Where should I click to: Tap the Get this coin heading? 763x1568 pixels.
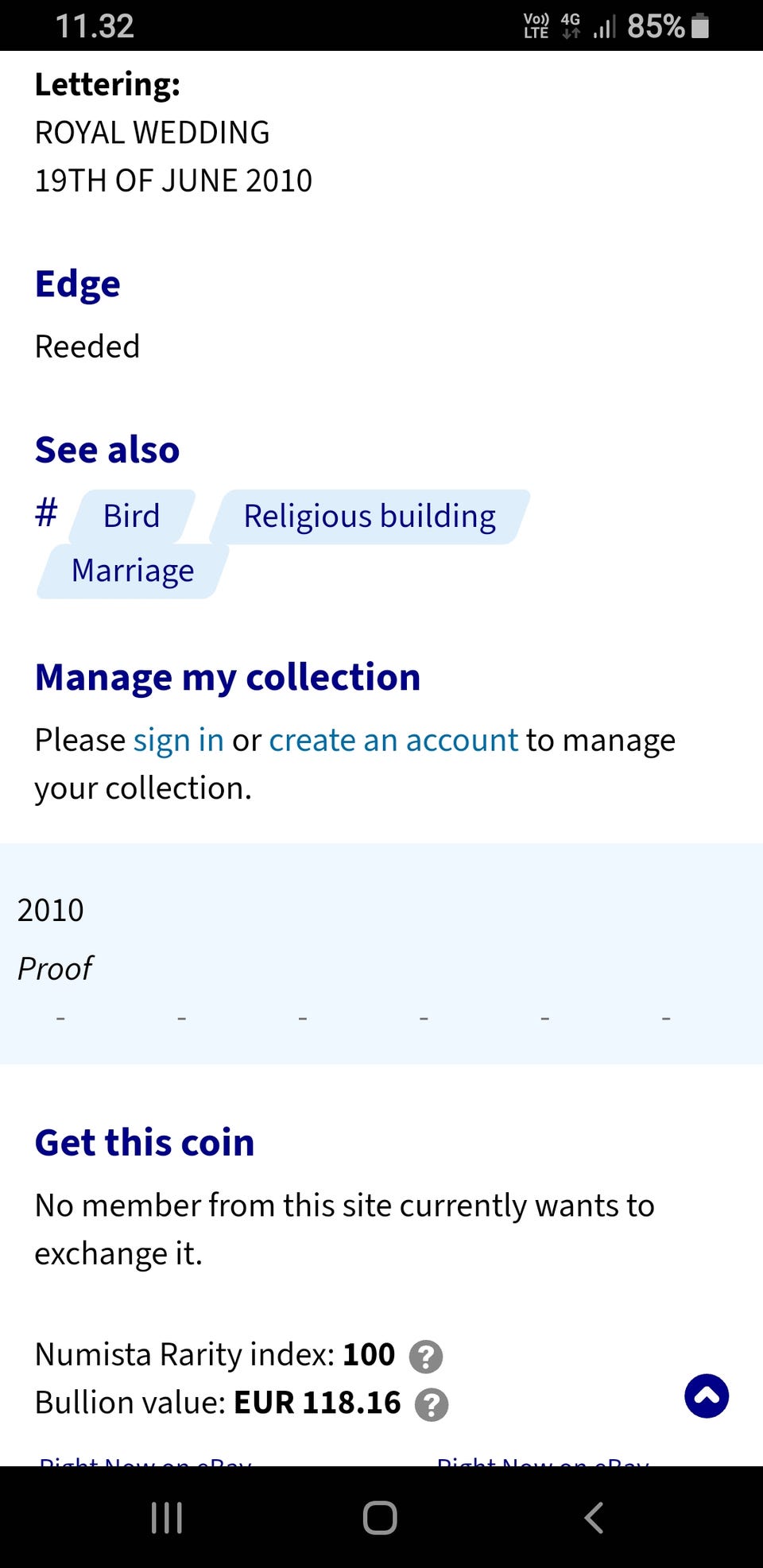145,1143
